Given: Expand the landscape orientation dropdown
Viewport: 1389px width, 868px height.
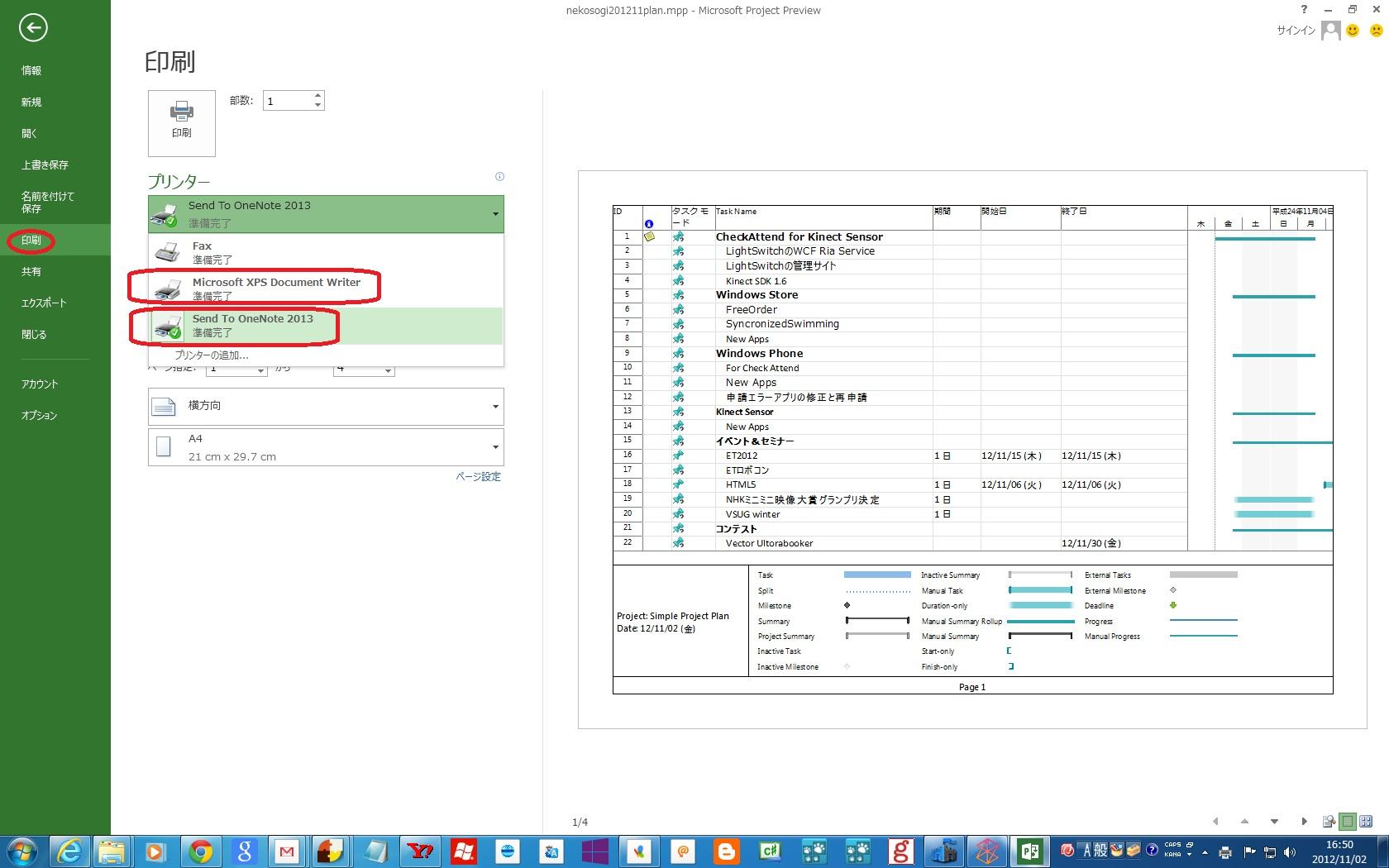Looking at the screenshot, I should [495, 406].
